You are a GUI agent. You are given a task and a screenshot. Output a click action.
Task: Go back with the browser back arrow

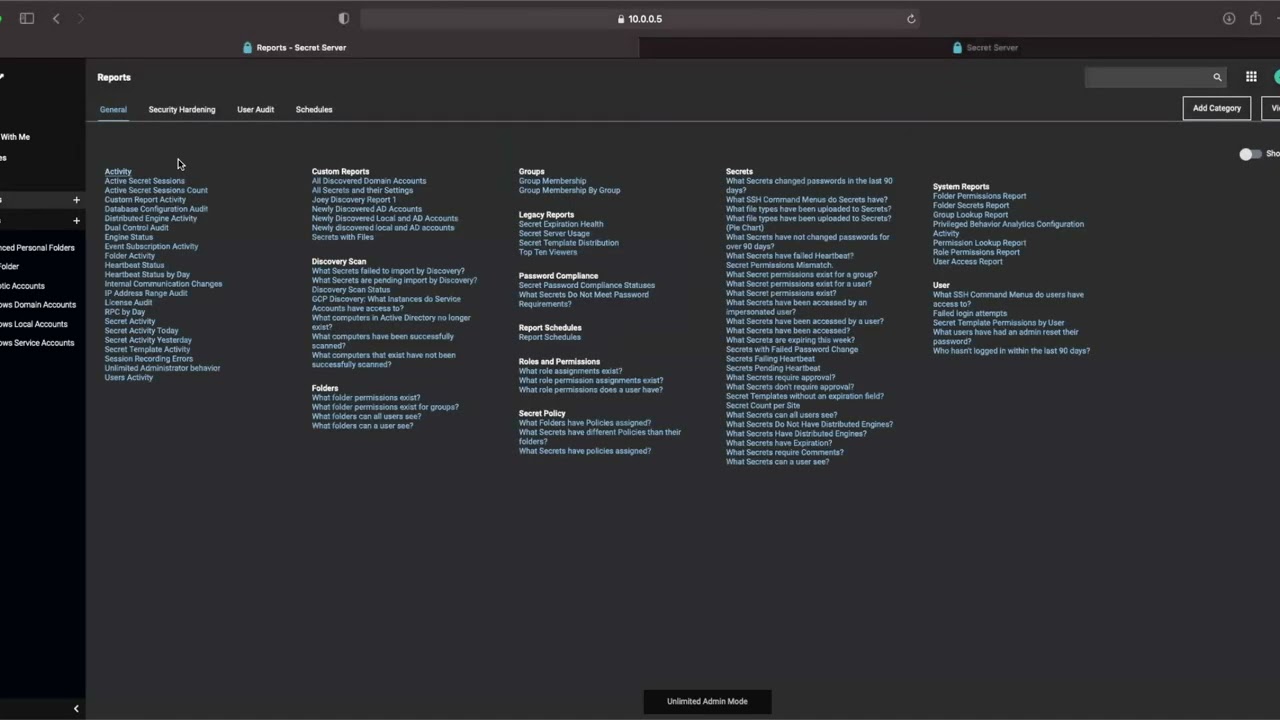(56, 18)
